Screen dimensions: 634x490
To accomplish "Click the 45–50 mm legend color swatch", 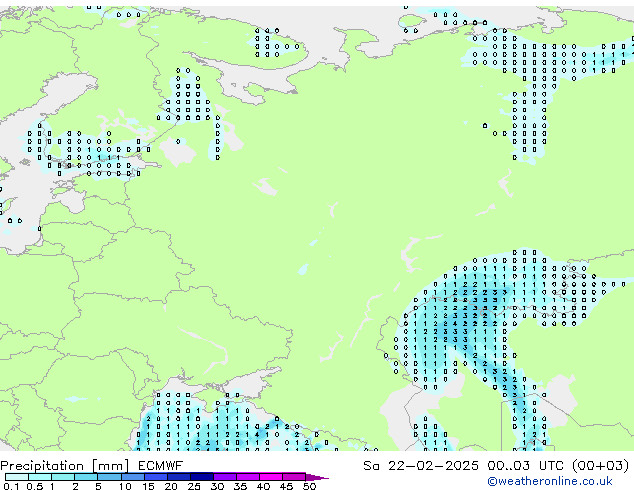I will pos(293,477).
